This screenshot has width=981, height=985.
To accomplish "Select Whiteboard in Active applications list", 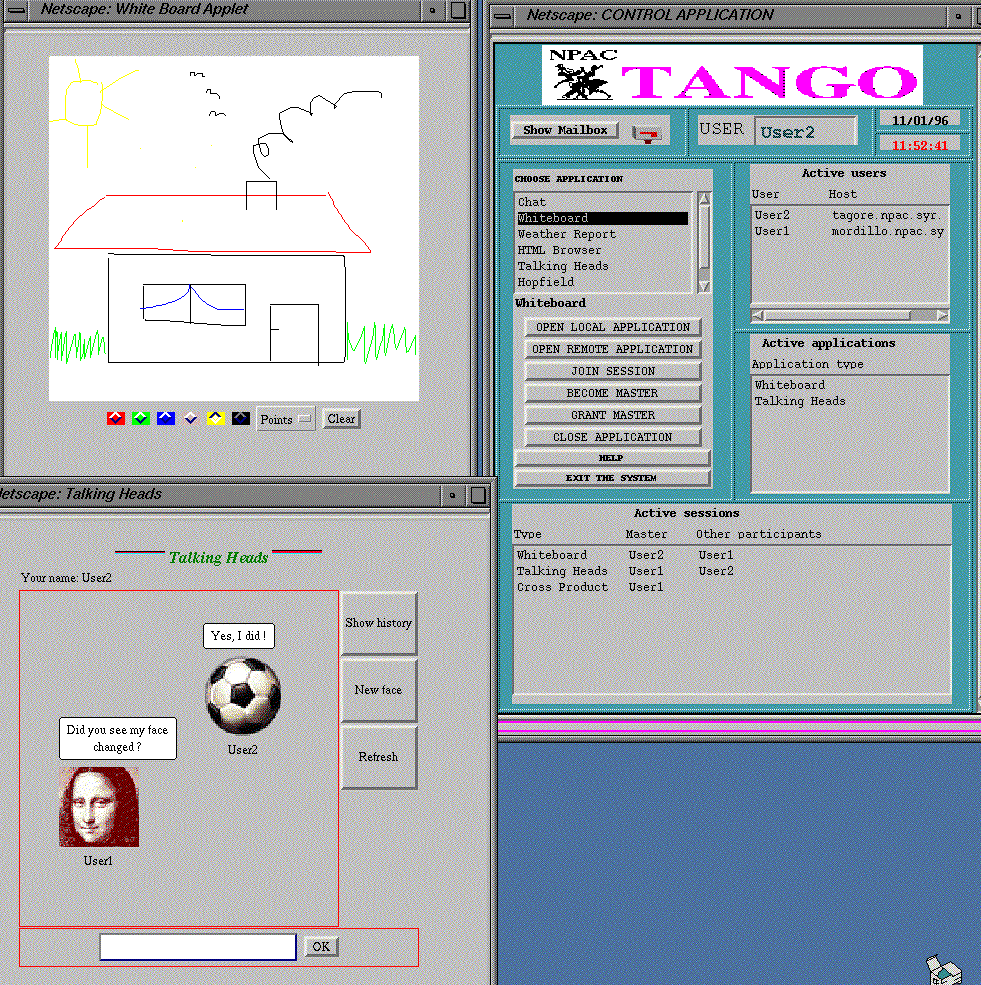I will pyautogui.click(x=849, y=385).
